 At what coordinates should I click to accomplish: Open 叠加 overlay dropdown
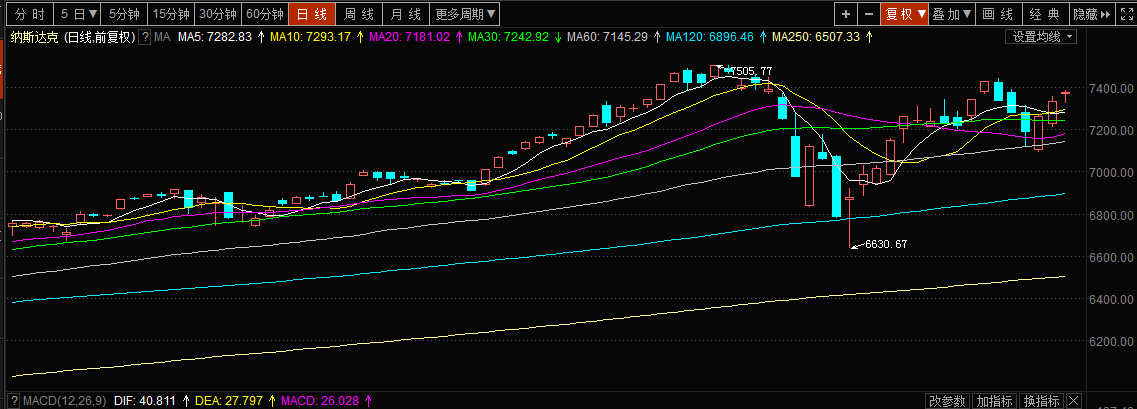pyautogui.click(x=951, y=14)
